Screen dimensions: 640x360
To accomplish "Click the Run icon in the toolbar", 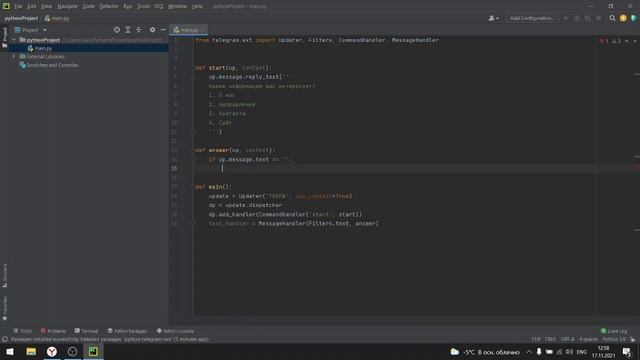I will coord(566,18).
